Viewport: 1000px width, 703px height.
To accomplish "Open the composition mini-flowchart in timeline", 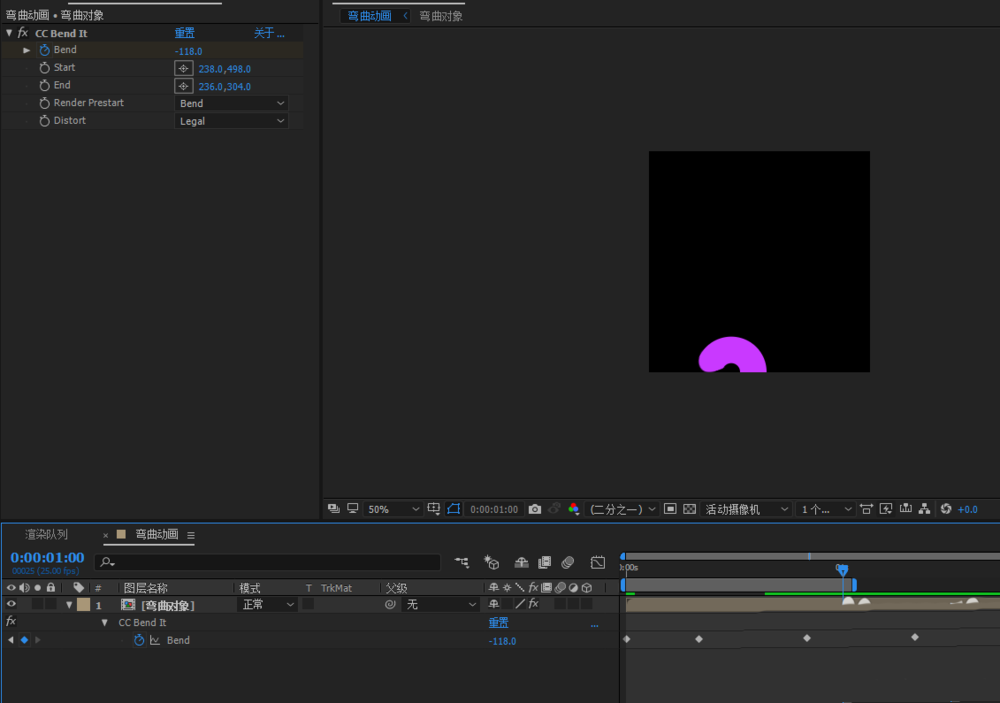I will pos(462,562).
